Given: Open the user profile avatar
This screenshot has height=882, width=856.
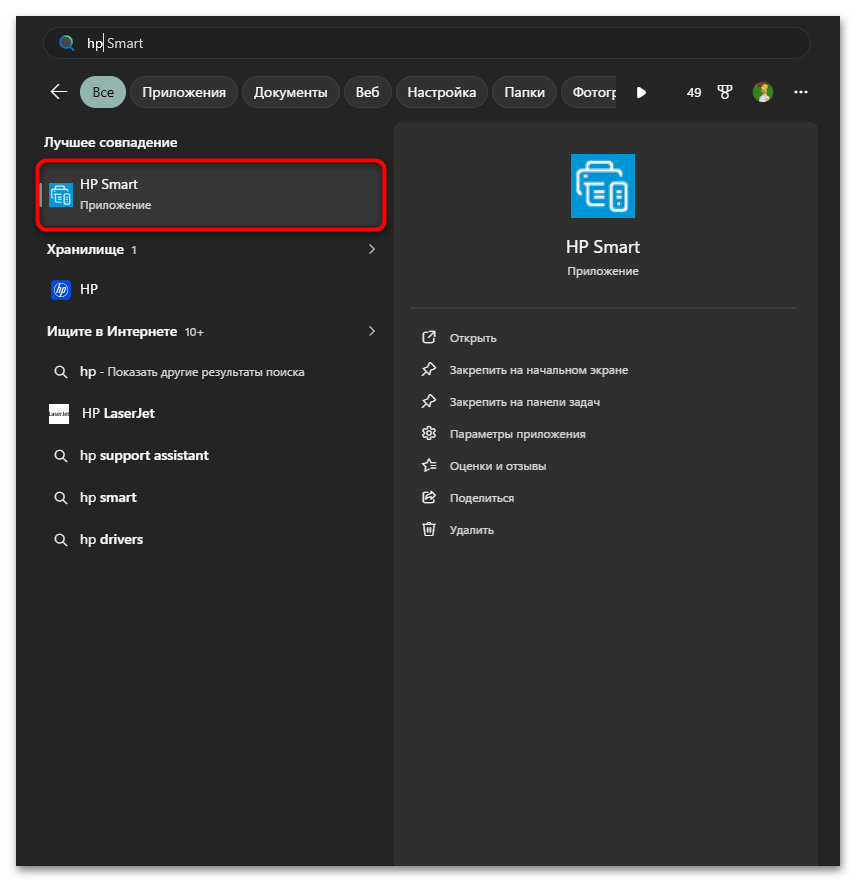Looking at the screenshot, I should tap(763, 92).
